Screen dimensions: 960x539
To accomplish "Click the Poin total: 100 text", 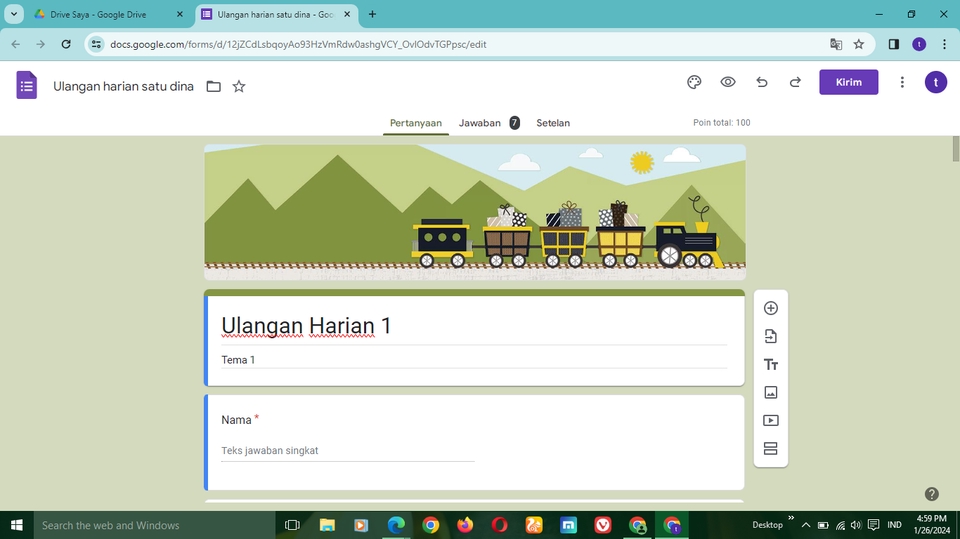I will click(x=721, y=122).
